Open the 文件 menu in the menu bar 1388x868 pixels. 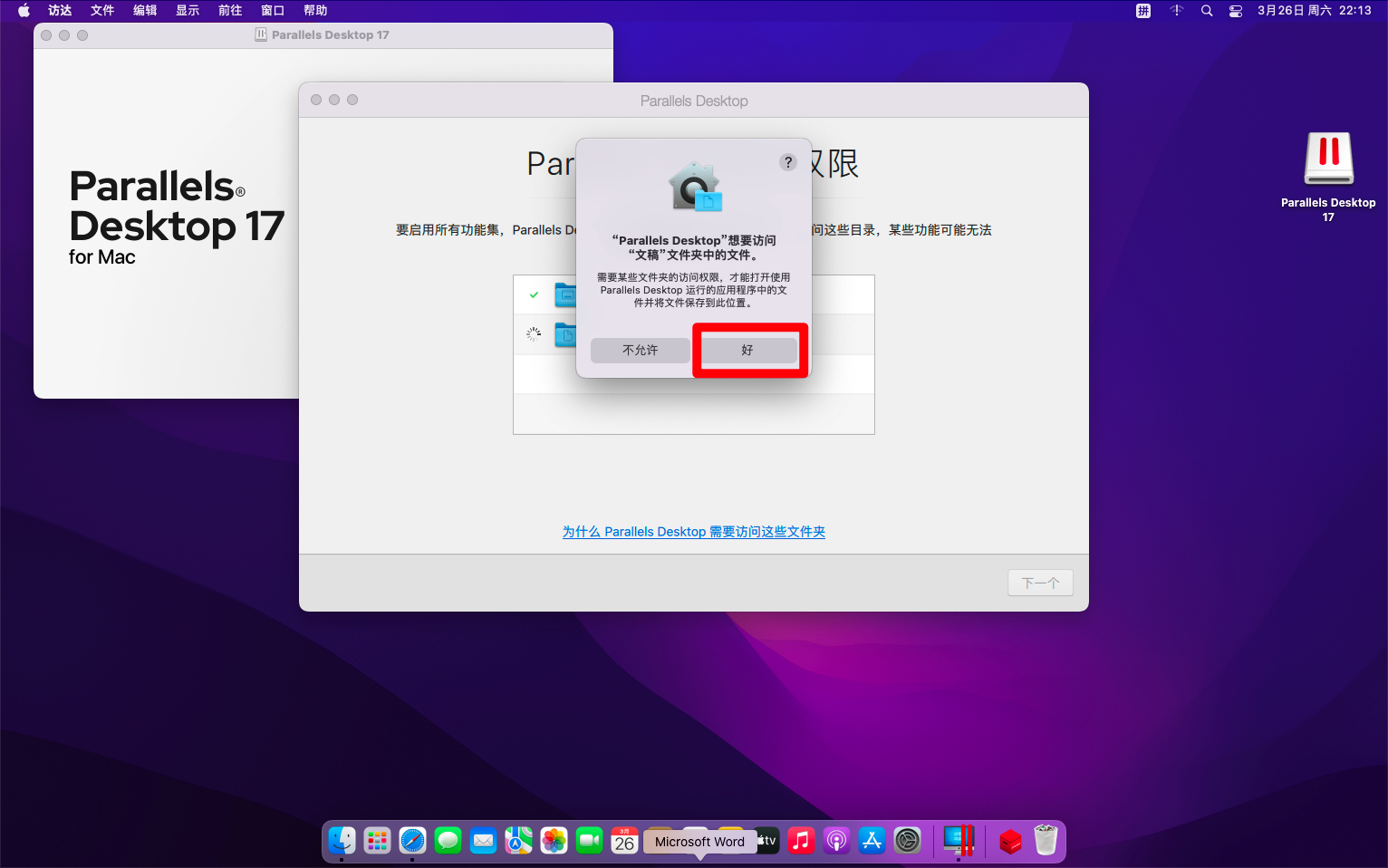102,11
